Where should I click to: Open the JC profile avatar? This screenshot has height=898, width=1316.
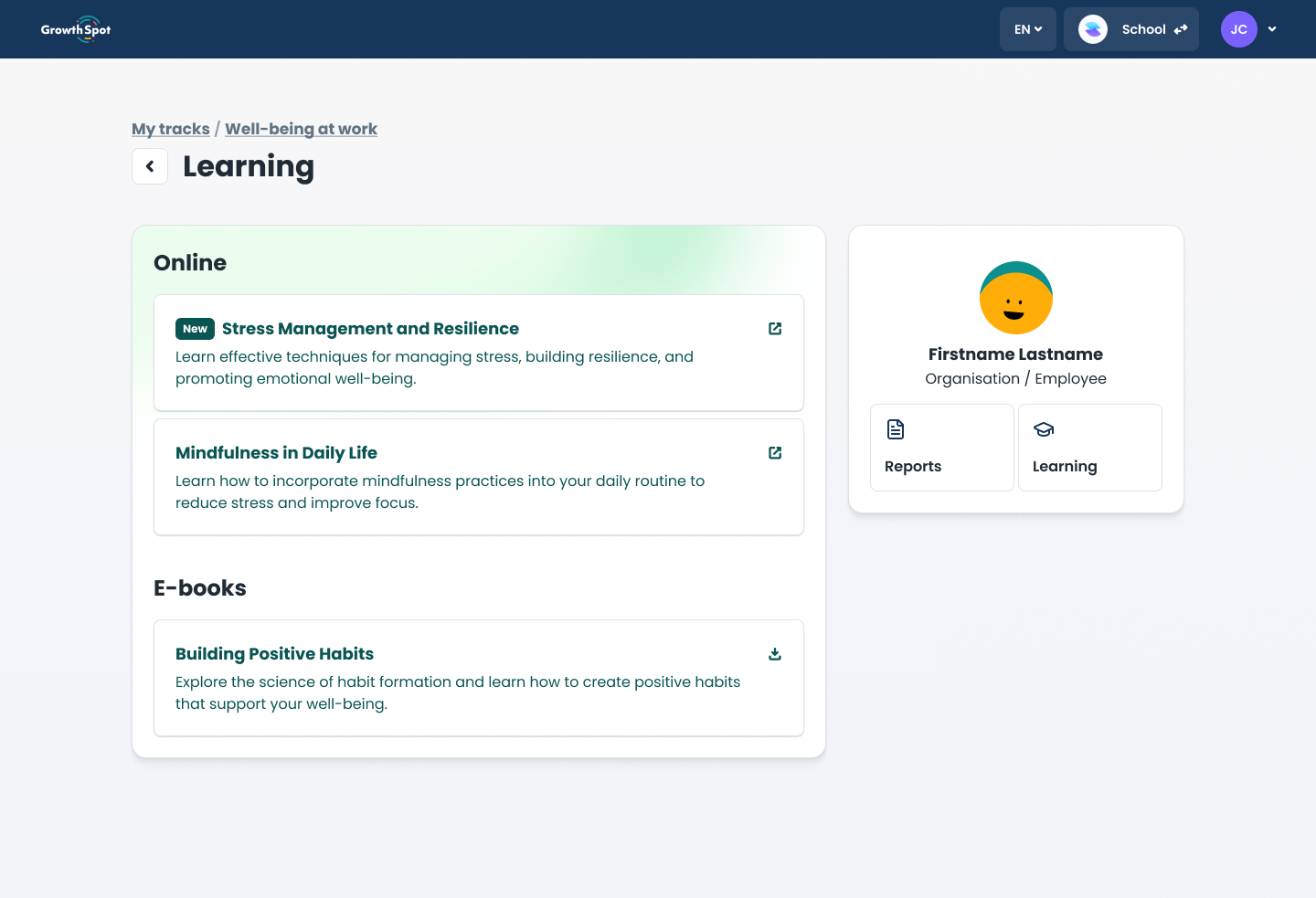coord(1238,28)
